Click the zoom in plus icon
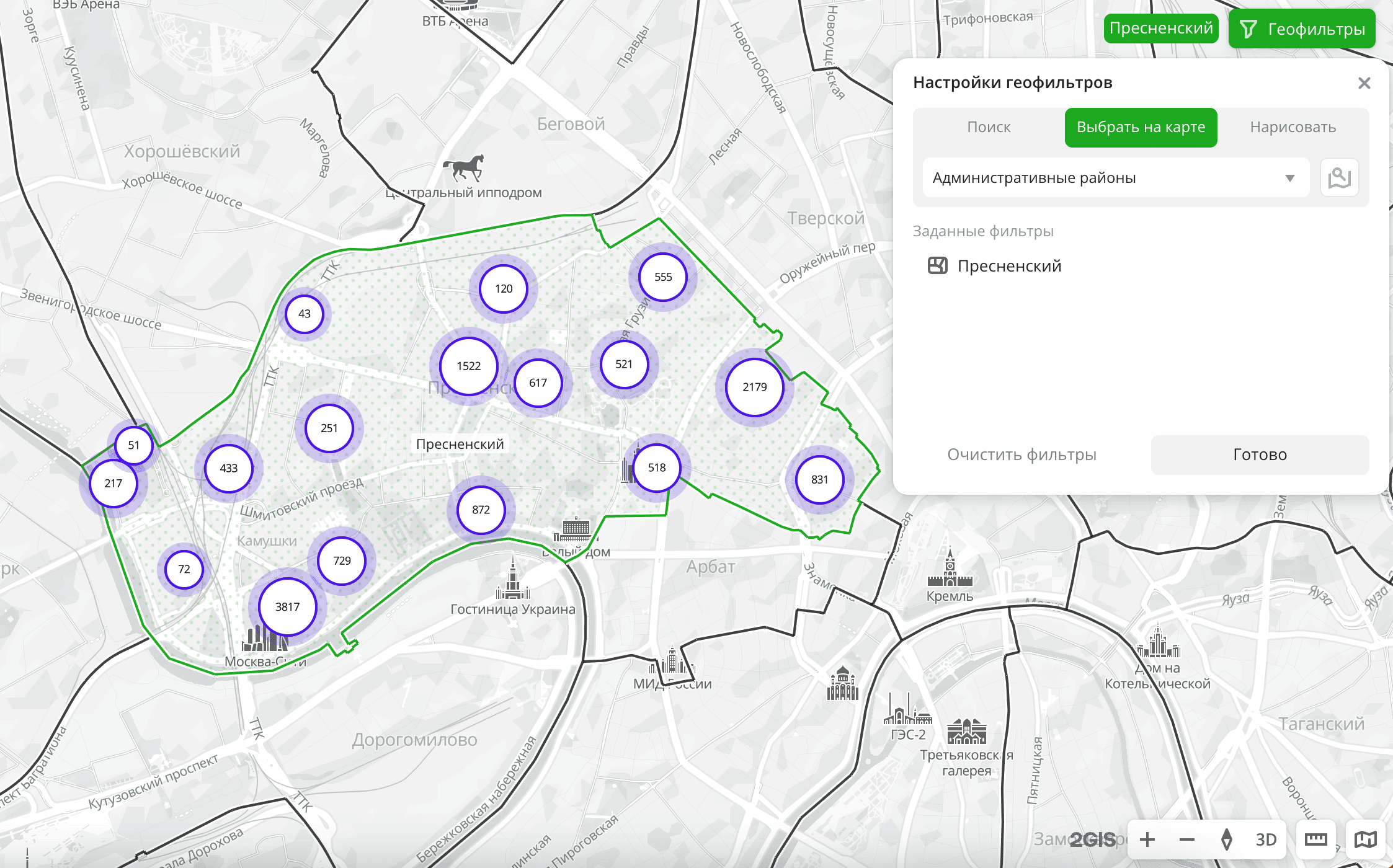 1147,839
